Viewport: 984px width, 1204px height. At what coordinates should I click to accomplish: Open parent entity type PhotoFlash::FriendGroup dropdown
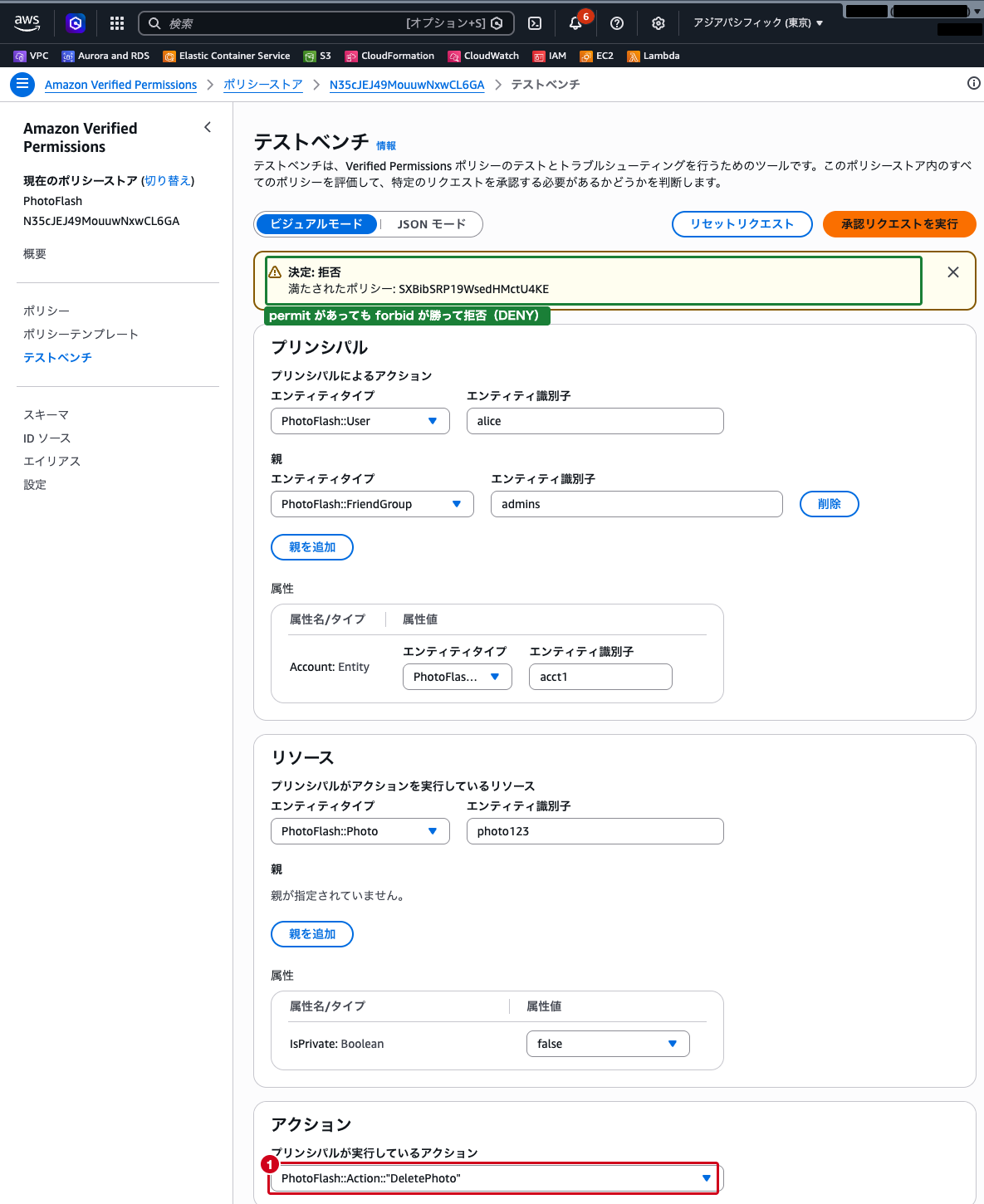click(372, 504)
